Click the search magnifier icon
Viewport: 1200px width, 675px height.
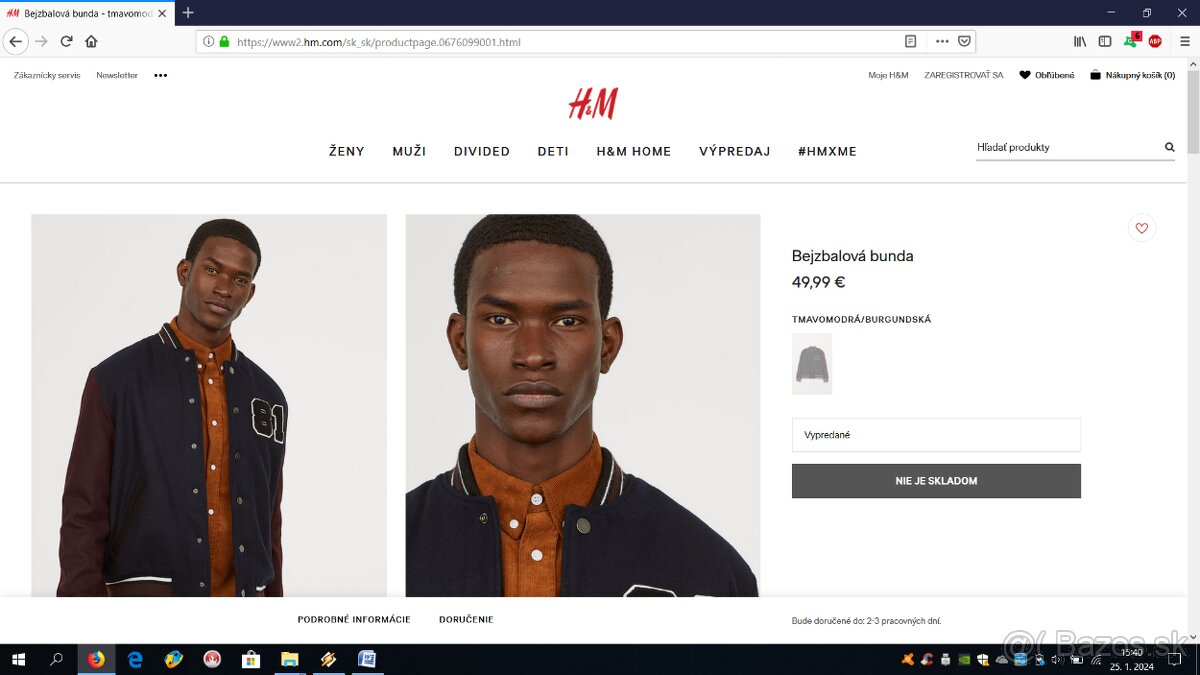point(1169,147)
